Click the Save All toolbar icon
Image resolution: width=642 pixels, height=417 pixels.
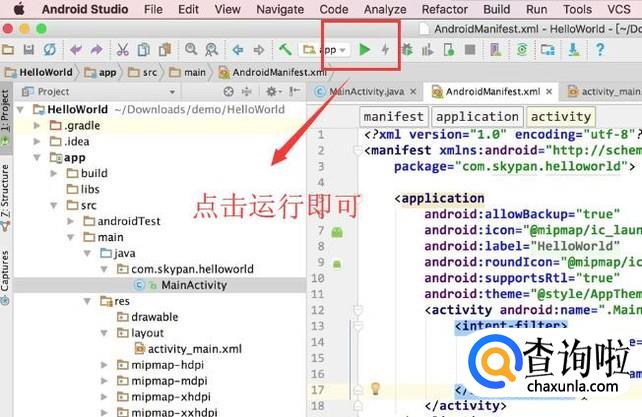[28, 50]
